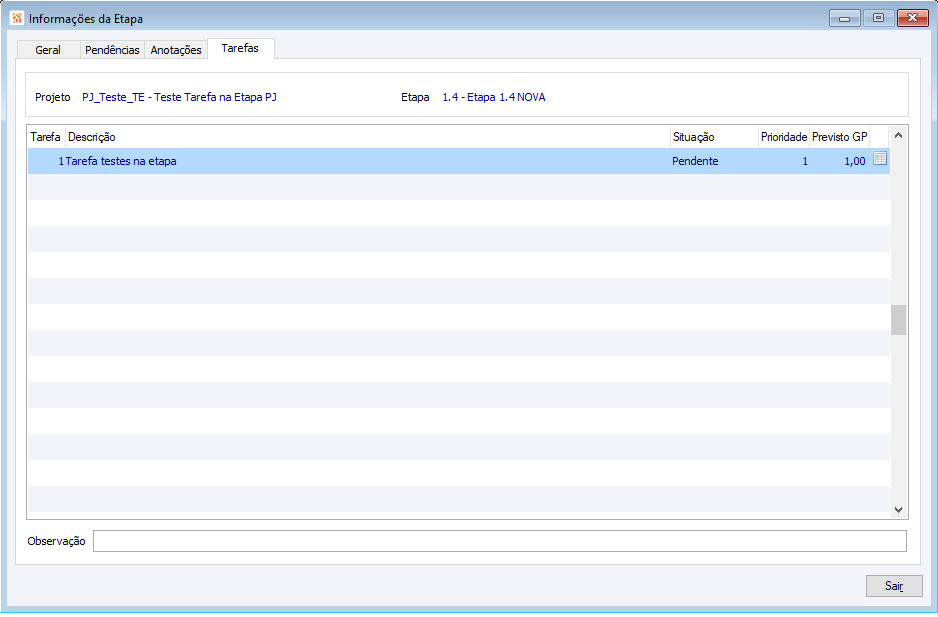Open details icon in Tarefa testes row

click(879, 159)
